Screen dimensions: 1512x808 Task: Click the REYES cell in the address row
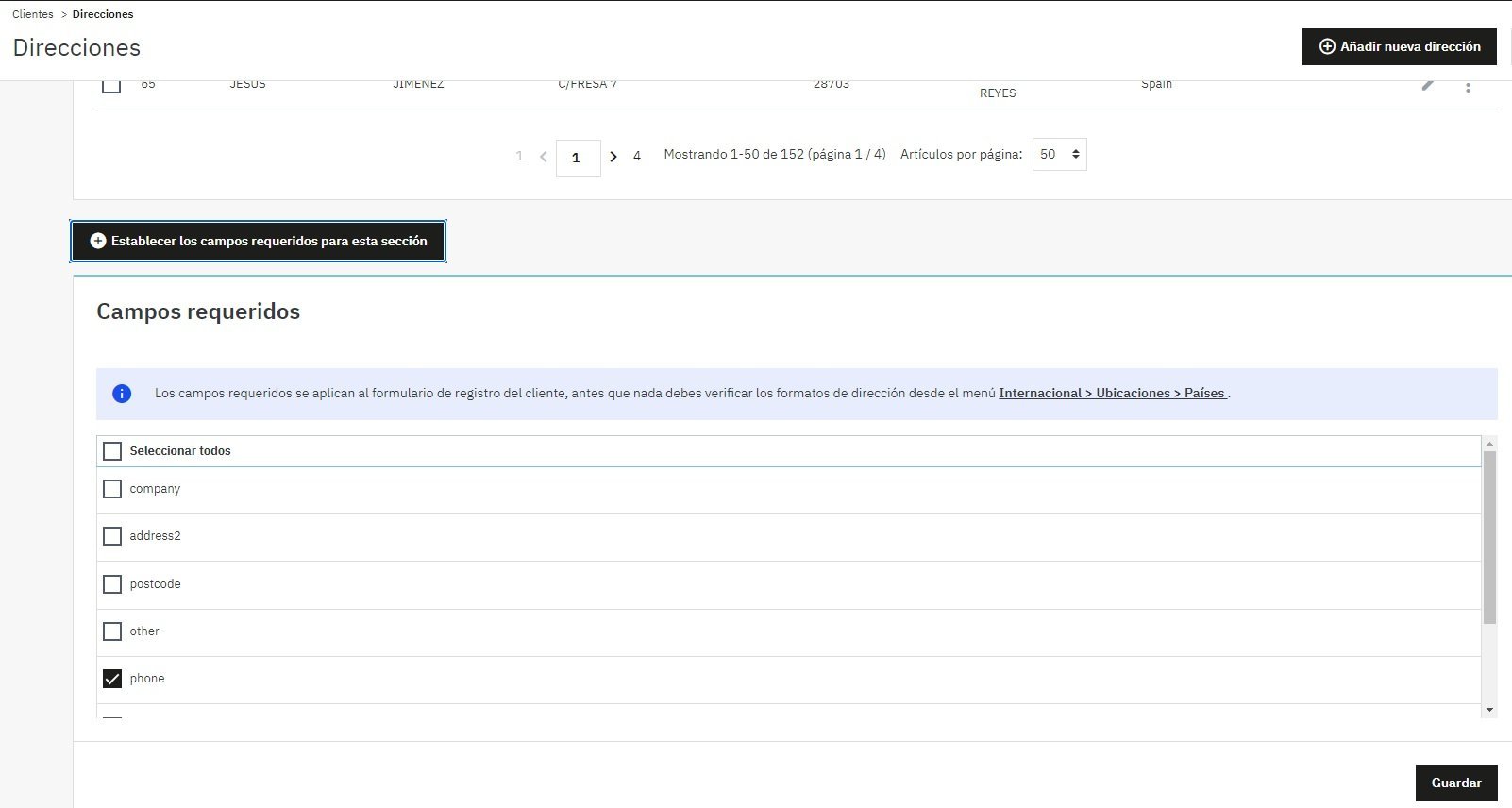point(998,93)
